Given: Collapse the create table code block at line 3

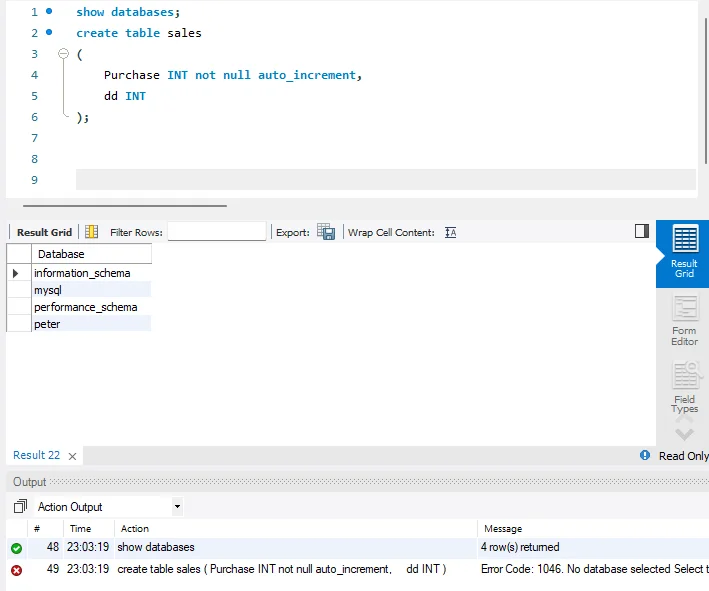Looking at the screenshot, I should [63, 54].
